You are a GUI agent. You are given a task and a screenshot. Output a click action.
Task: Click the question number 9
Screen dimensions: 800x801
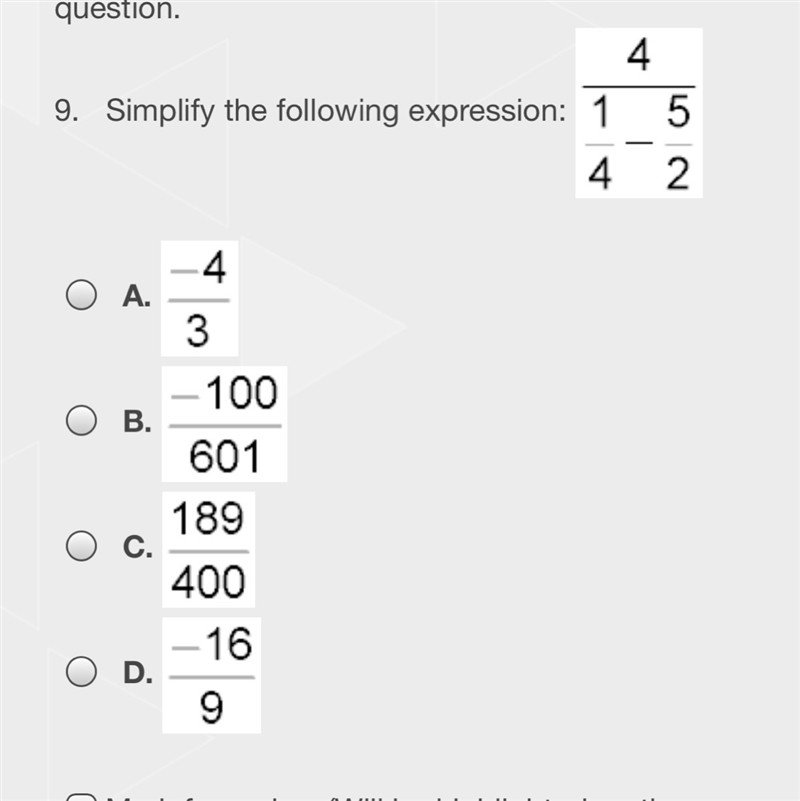pyautogui.click(x=66, y=111)
